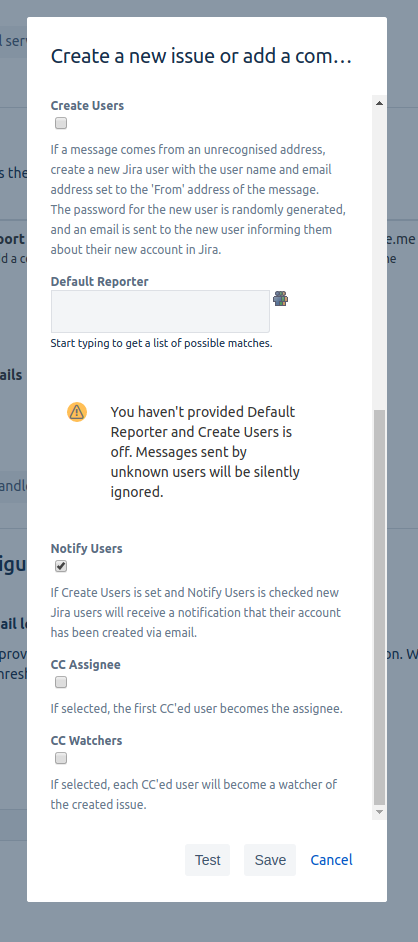Screen dimensions: 418x942
Task: Enable the Create Users checkbox
Action: coord(61,123)
